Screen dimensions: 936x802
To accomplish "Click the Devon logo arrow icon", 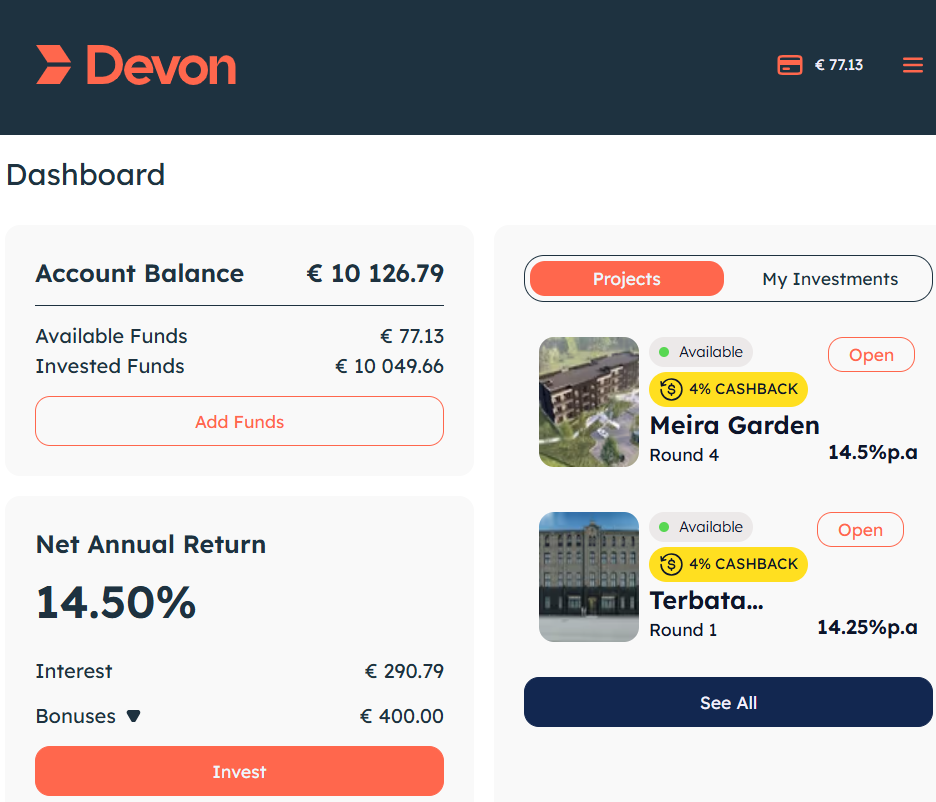I will pos(53,64).
